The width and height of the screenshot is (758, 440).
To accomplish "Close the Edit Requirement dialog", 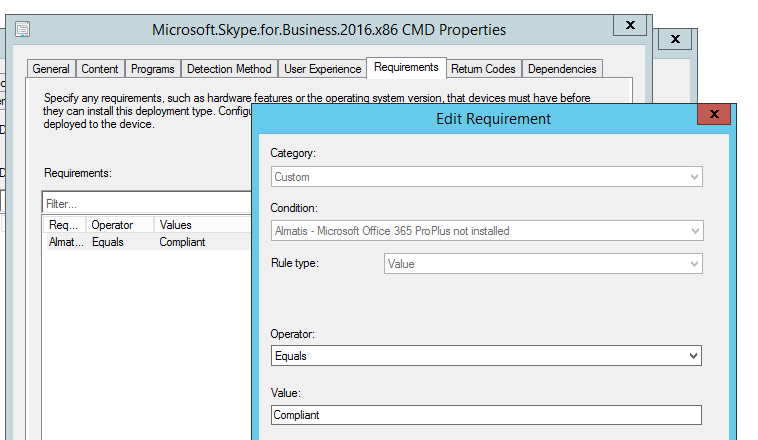I will click(714, 114).
